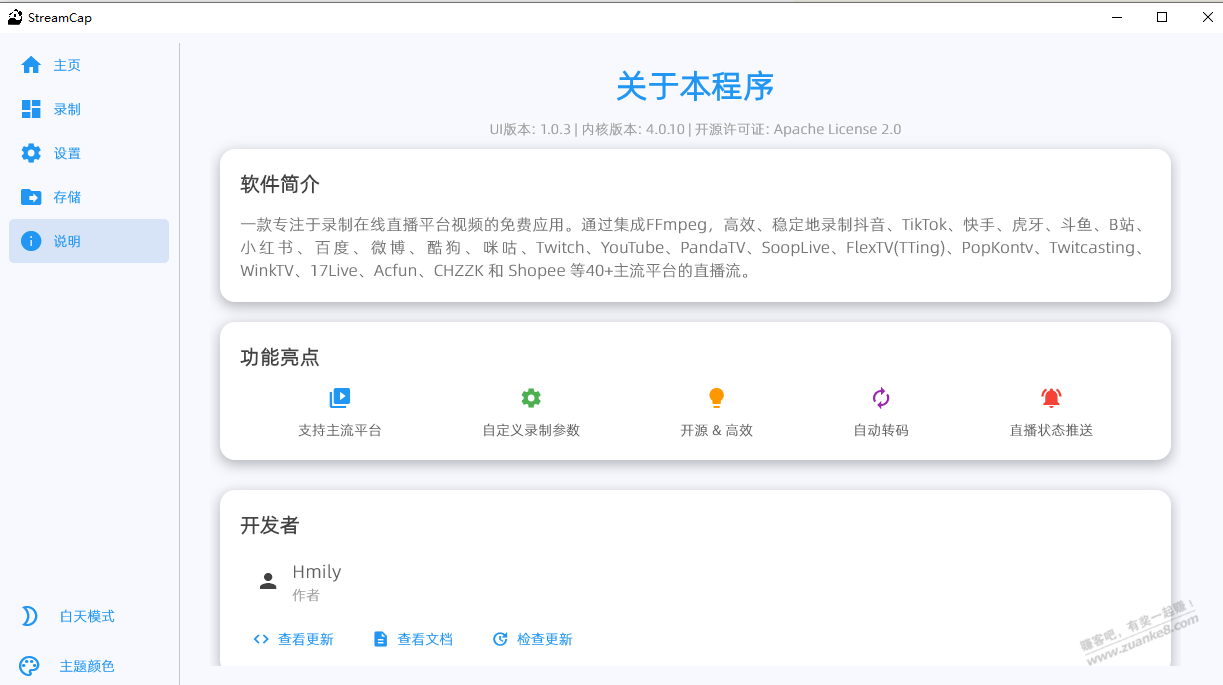Click the crescent moon icon
1223x685 pixels.
pyautogui.click(x=30, y=616)
